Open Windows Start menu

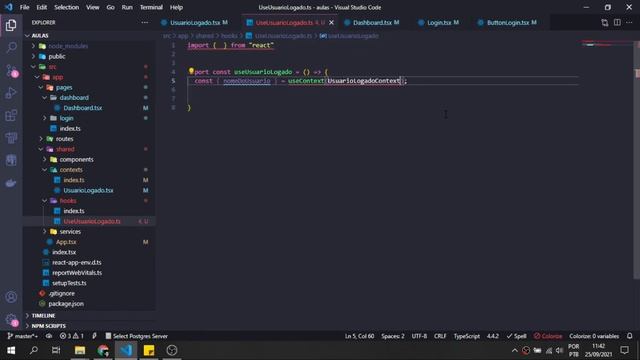click(11, 350)
